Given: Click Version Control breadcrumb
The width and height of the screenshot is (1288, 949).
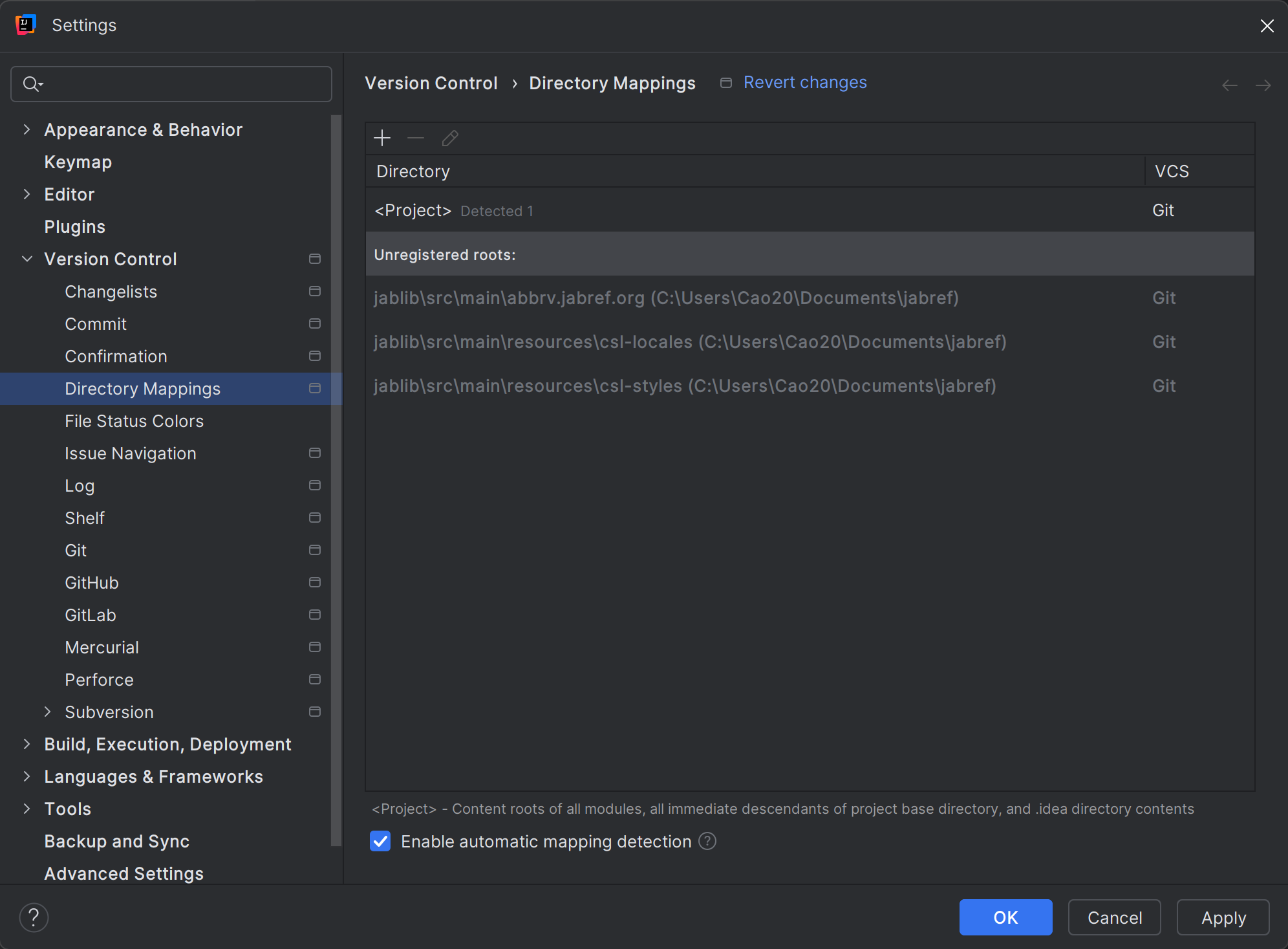Looking at the screenshot, I should [431, 83].
